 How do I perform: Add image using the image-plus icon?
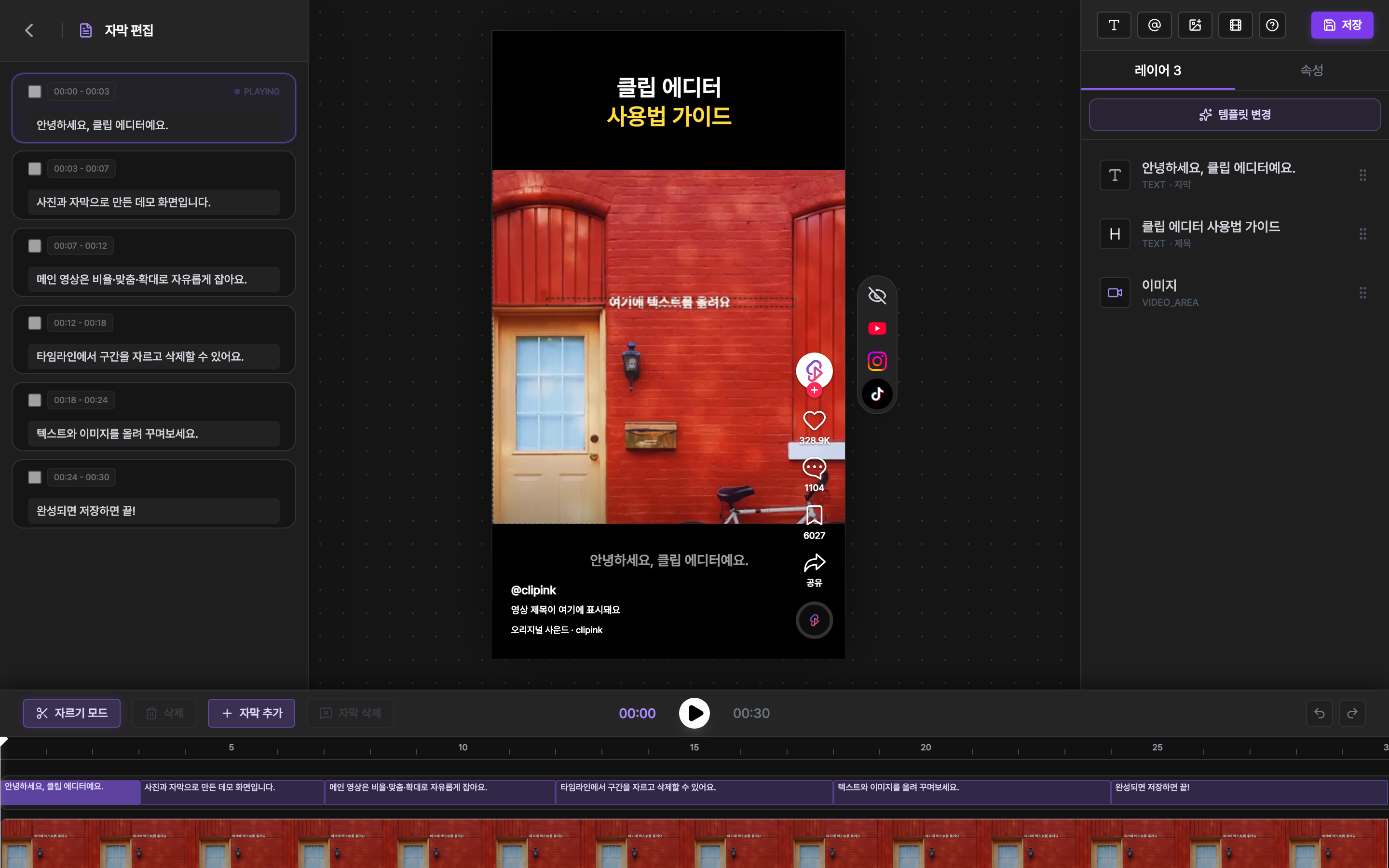(1195, 25)
